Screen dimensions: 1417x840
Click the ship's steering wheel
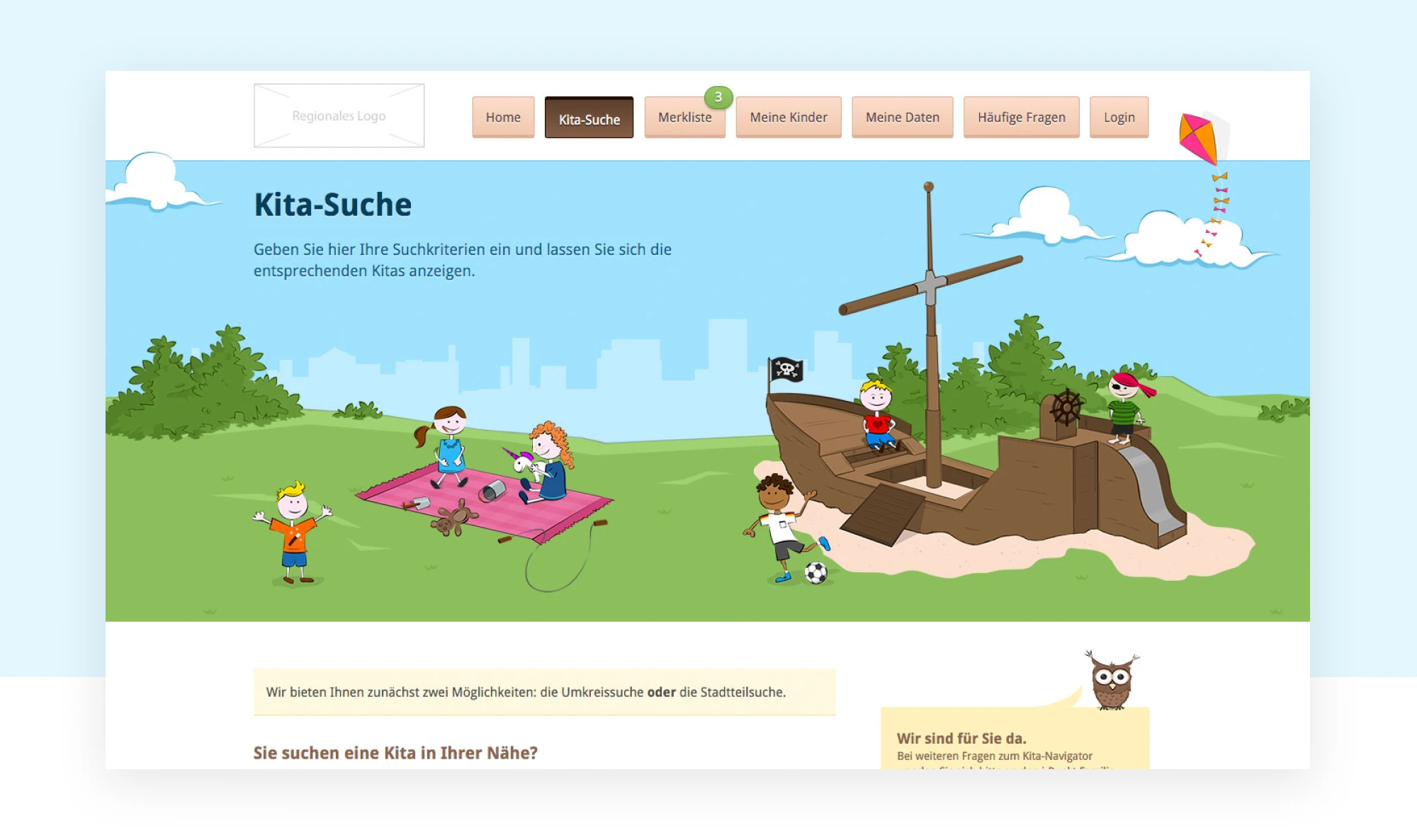1066,407
